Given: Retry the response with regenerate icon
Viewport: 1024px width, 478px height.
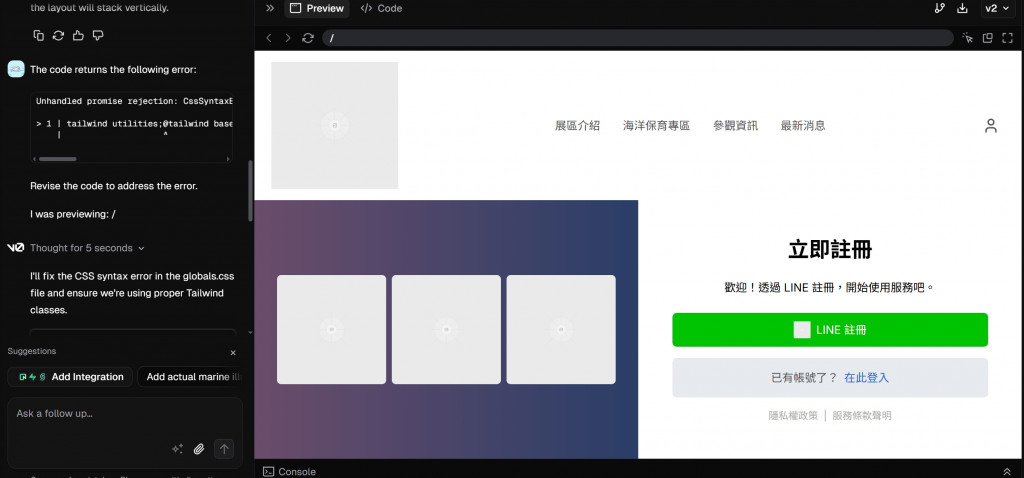Looking at the screenshot, I should (58, 35).
